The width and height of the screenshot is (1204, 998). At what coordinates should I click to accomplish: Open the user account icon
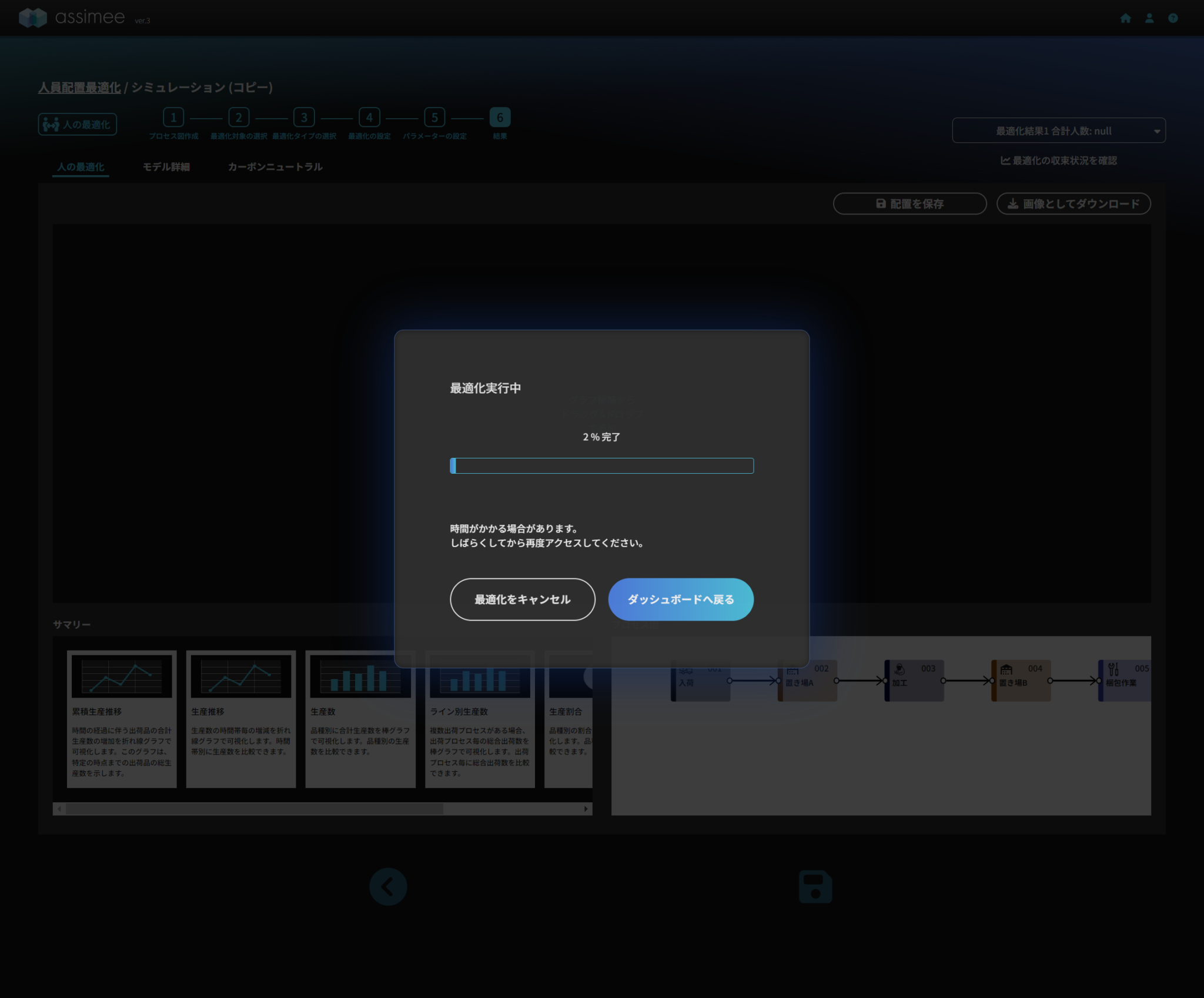1149,18
